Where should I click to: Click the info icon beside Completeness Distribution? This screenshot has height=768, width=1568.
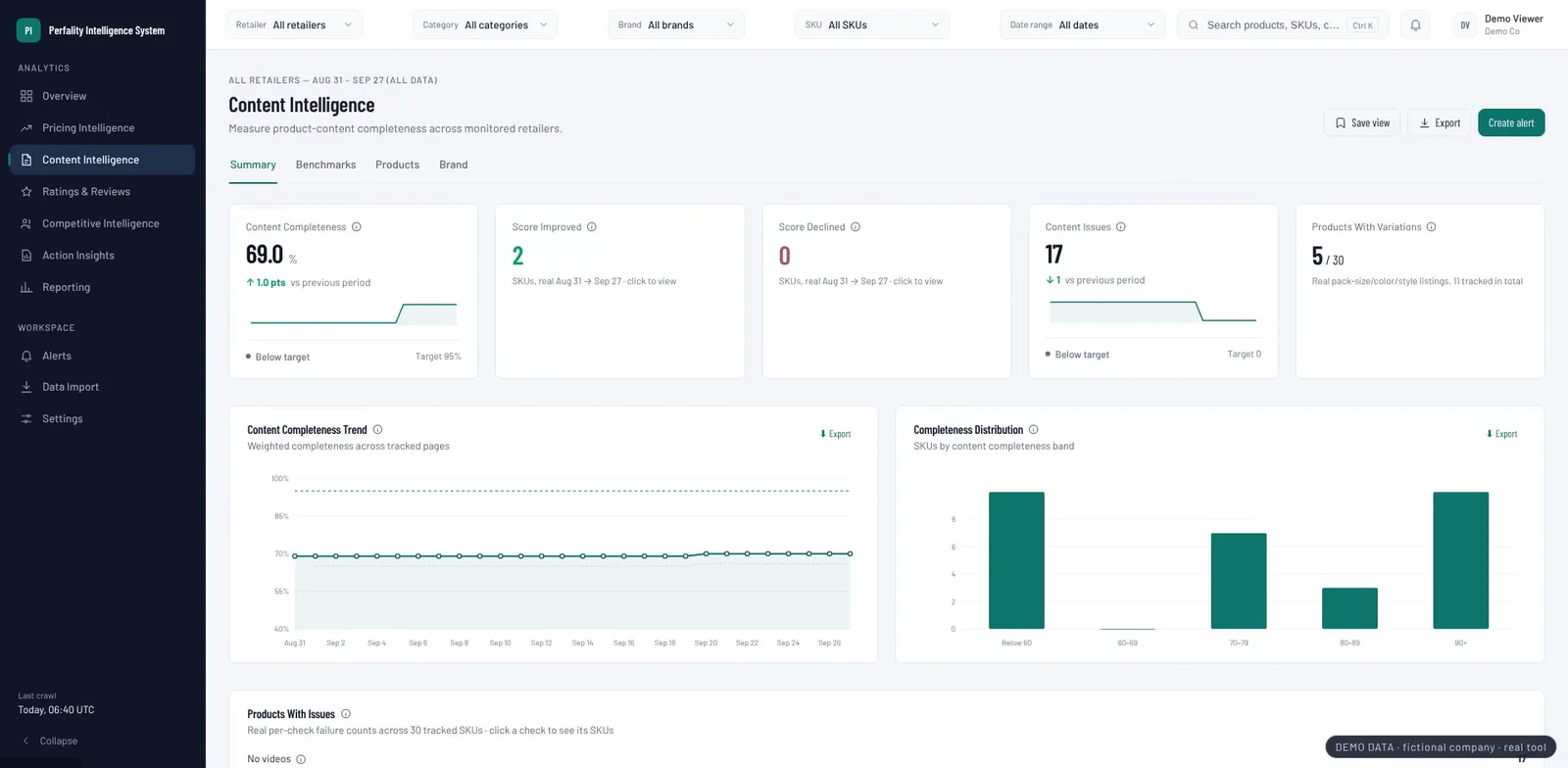click(1034, 430)
